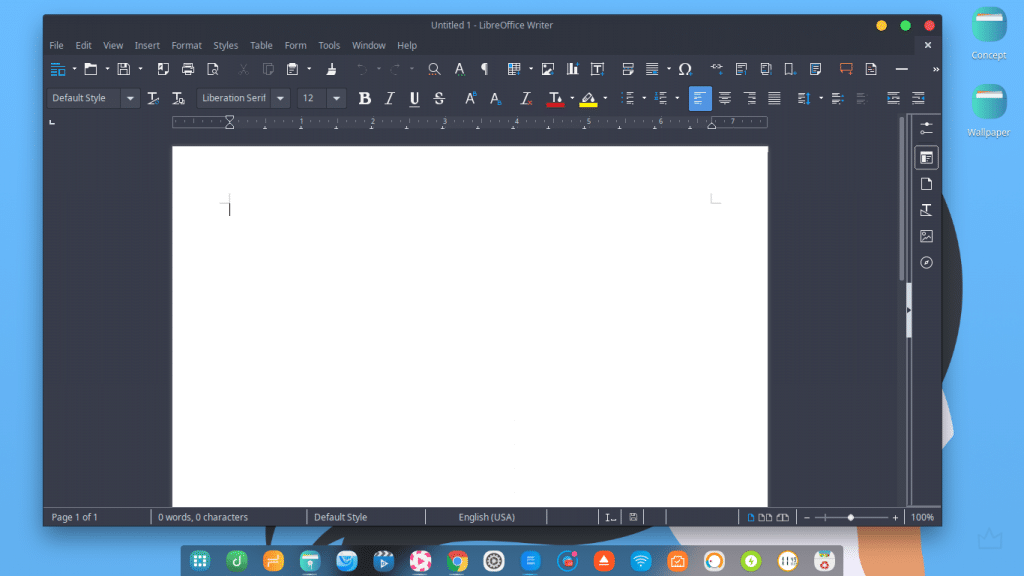Click the Paste clipboard icon
Screen dimensions: 1024x576
[293, 69]
